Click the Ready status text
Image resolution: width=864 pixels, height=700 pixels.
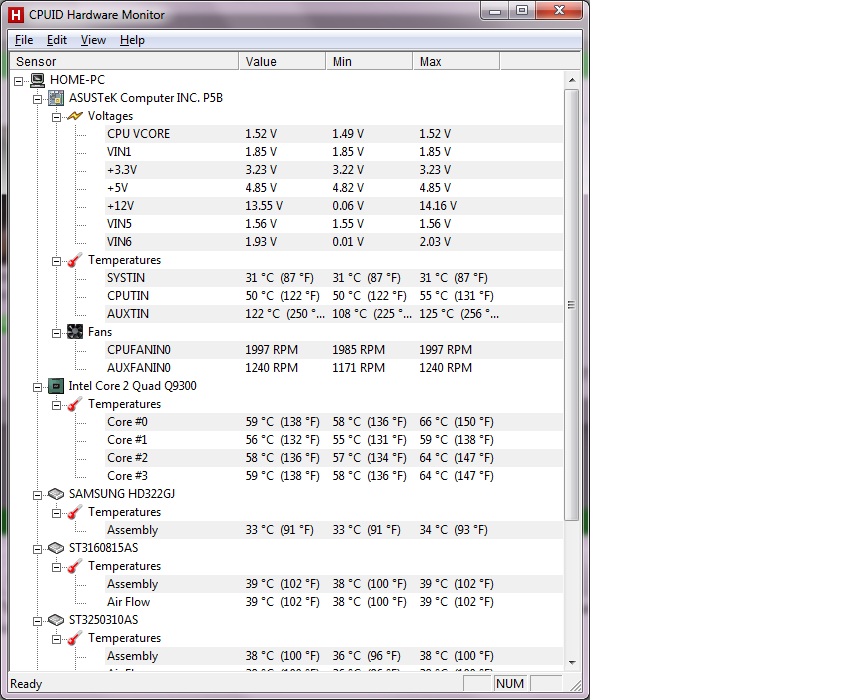(x=26, y=684)
